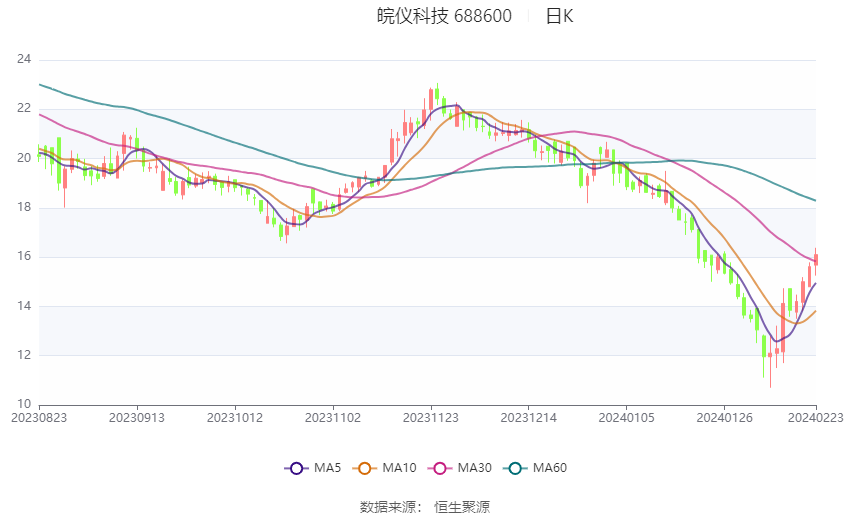Click x-axis date label 20231012

pyautogui.click(x=235, y=418)
